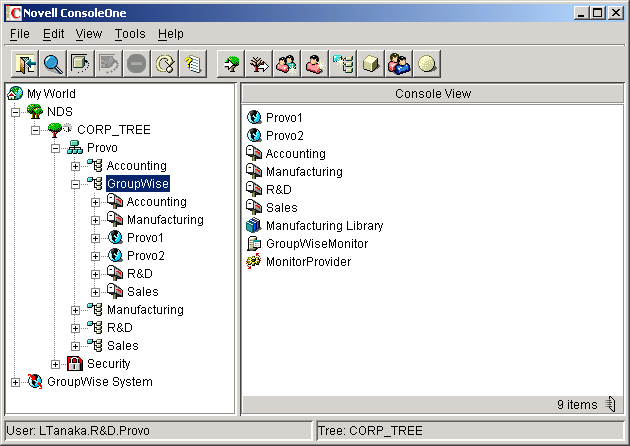Select the Sales container under Provo
Screen dimensions: 630x446
[123, 346]
